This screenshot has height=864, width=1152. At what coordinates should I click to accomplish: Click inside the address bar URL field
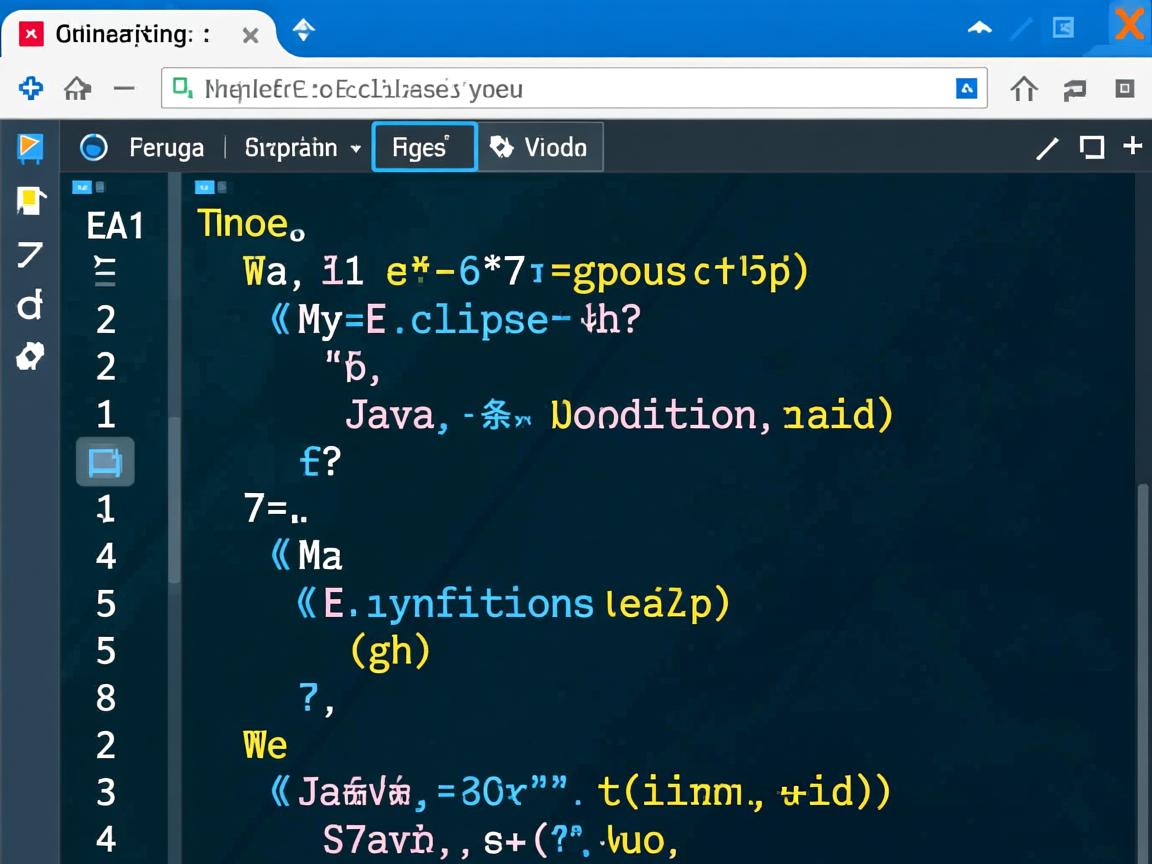560,89
